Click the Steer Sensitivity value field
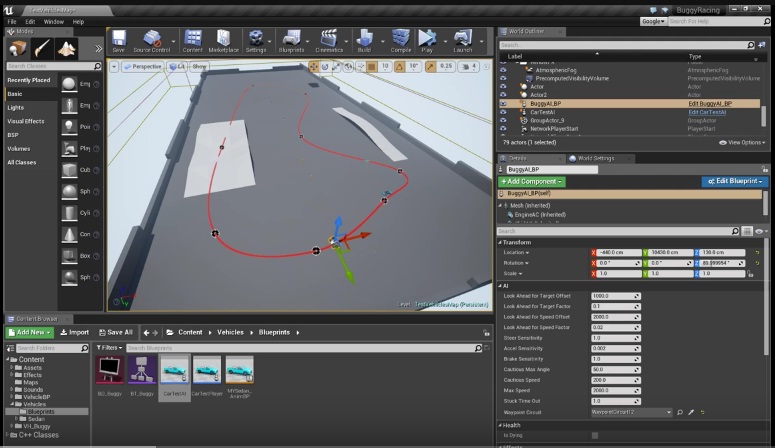The image size is (775, 448). click(x=616, y=338)
